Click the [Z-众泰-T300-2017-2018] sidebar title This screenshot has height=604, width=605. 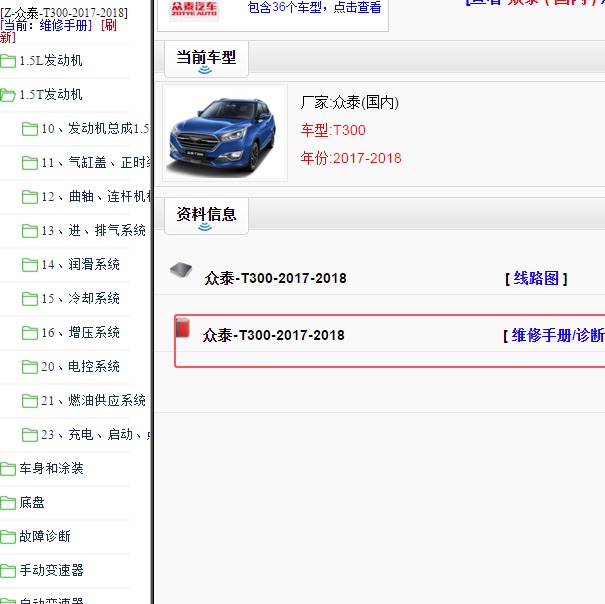64,13
